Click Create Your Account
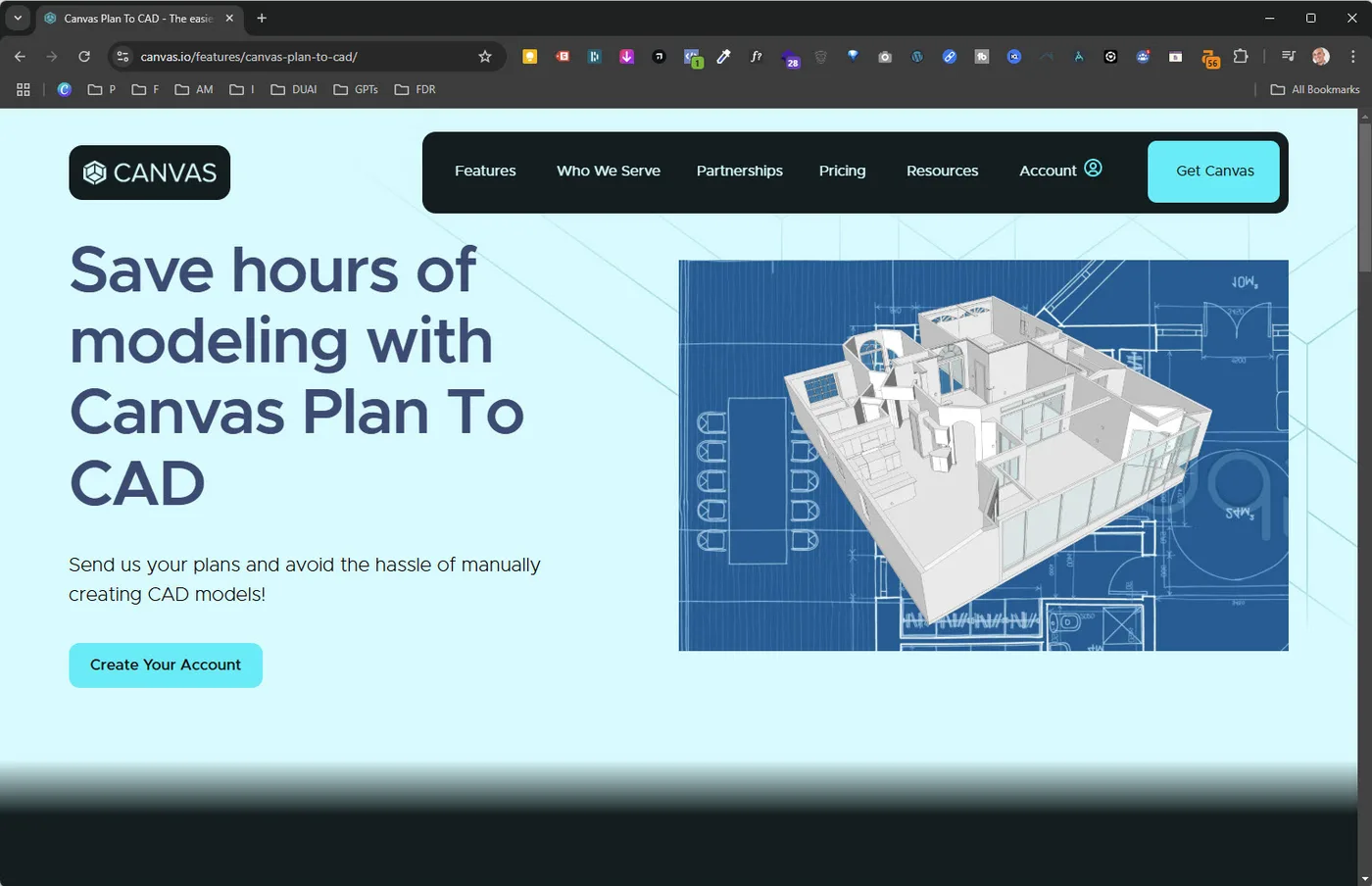 (165, 664)
